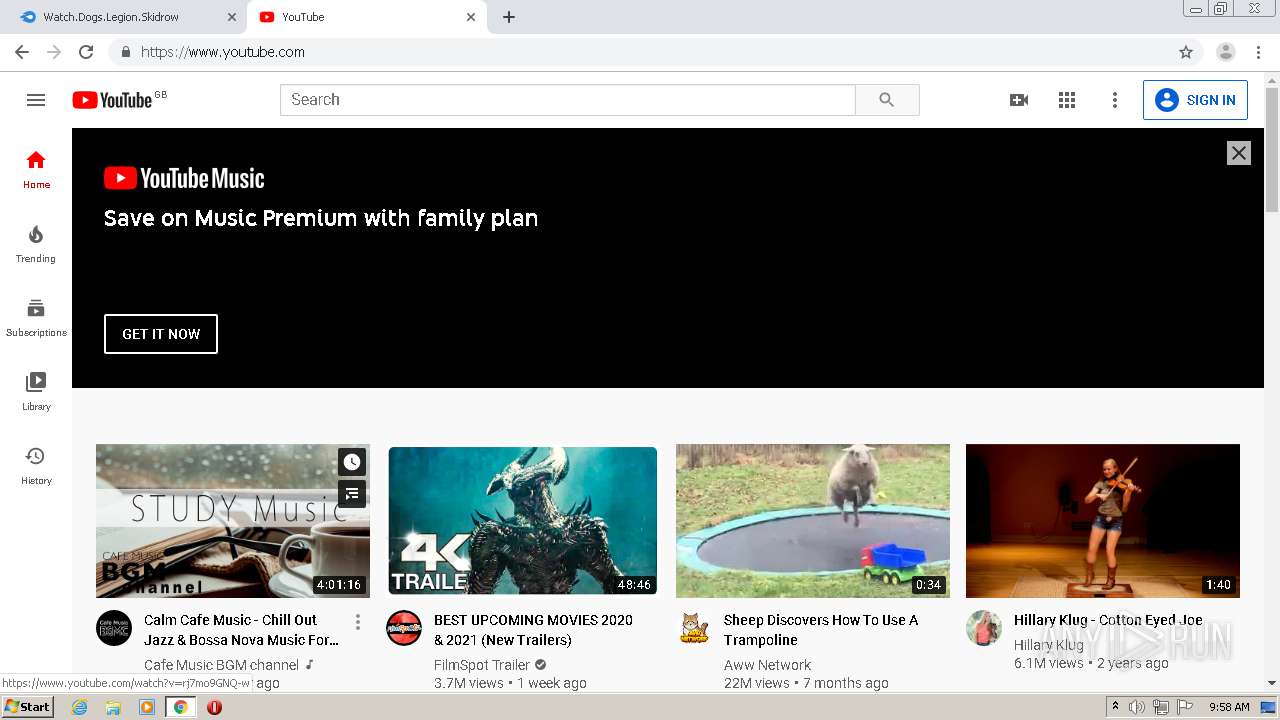Open Cafe Music BGM channel avatar
The height and width of the screenshot is (720, 1280).
coord(114,628)
